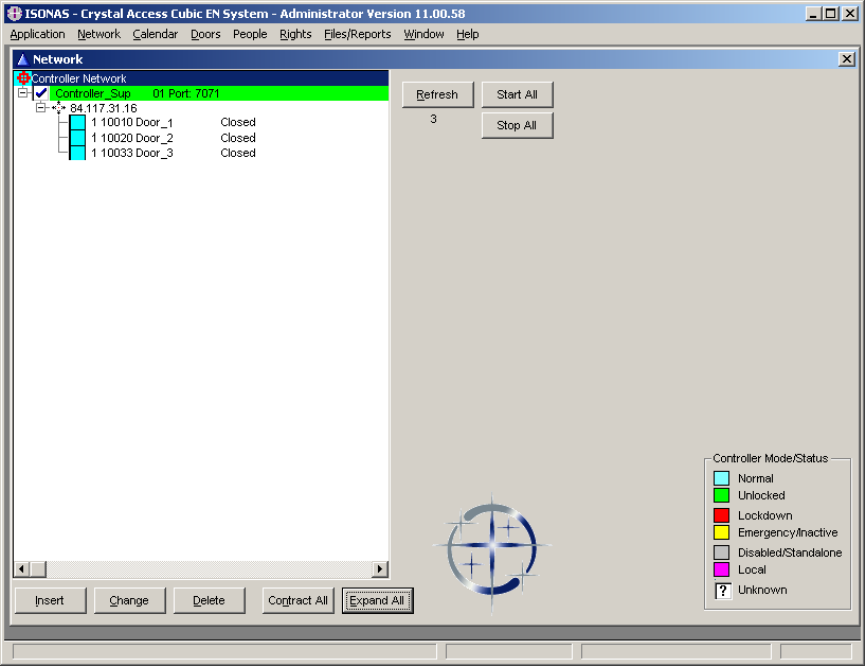Click the Expand All button
This screenshot has width=865, height=666.
click(377, 600)
